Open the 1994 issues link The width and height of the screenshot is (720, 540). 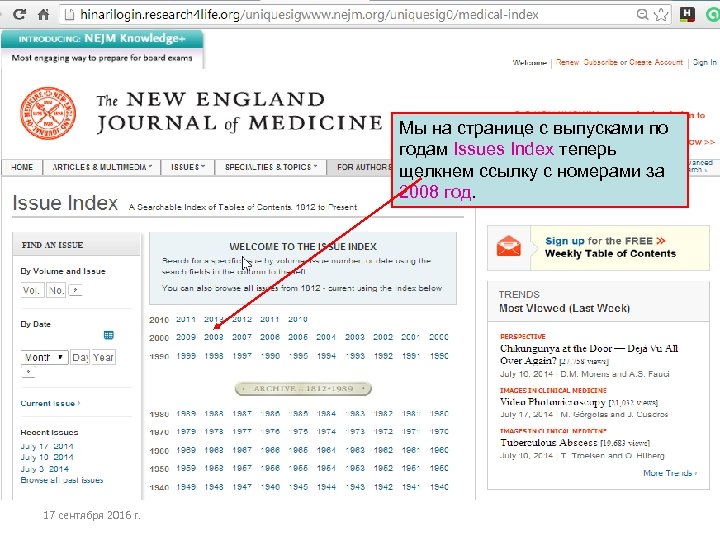coord(326,356)
